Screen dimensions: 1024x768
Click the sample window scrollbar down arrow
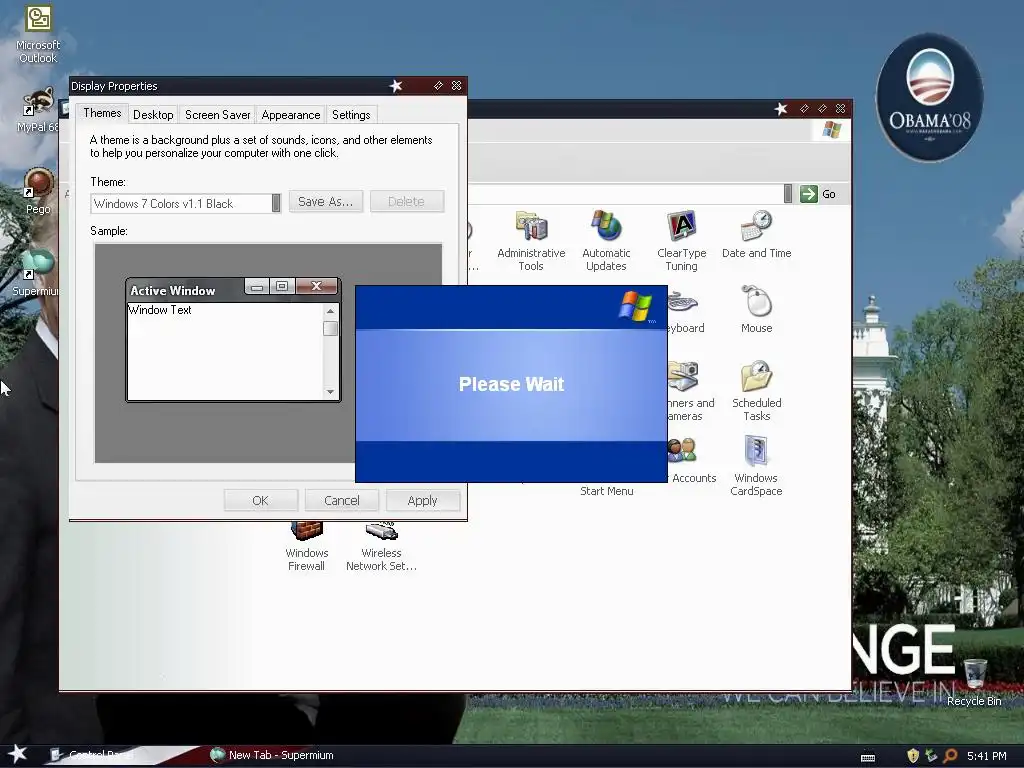(x=330, y=392)
